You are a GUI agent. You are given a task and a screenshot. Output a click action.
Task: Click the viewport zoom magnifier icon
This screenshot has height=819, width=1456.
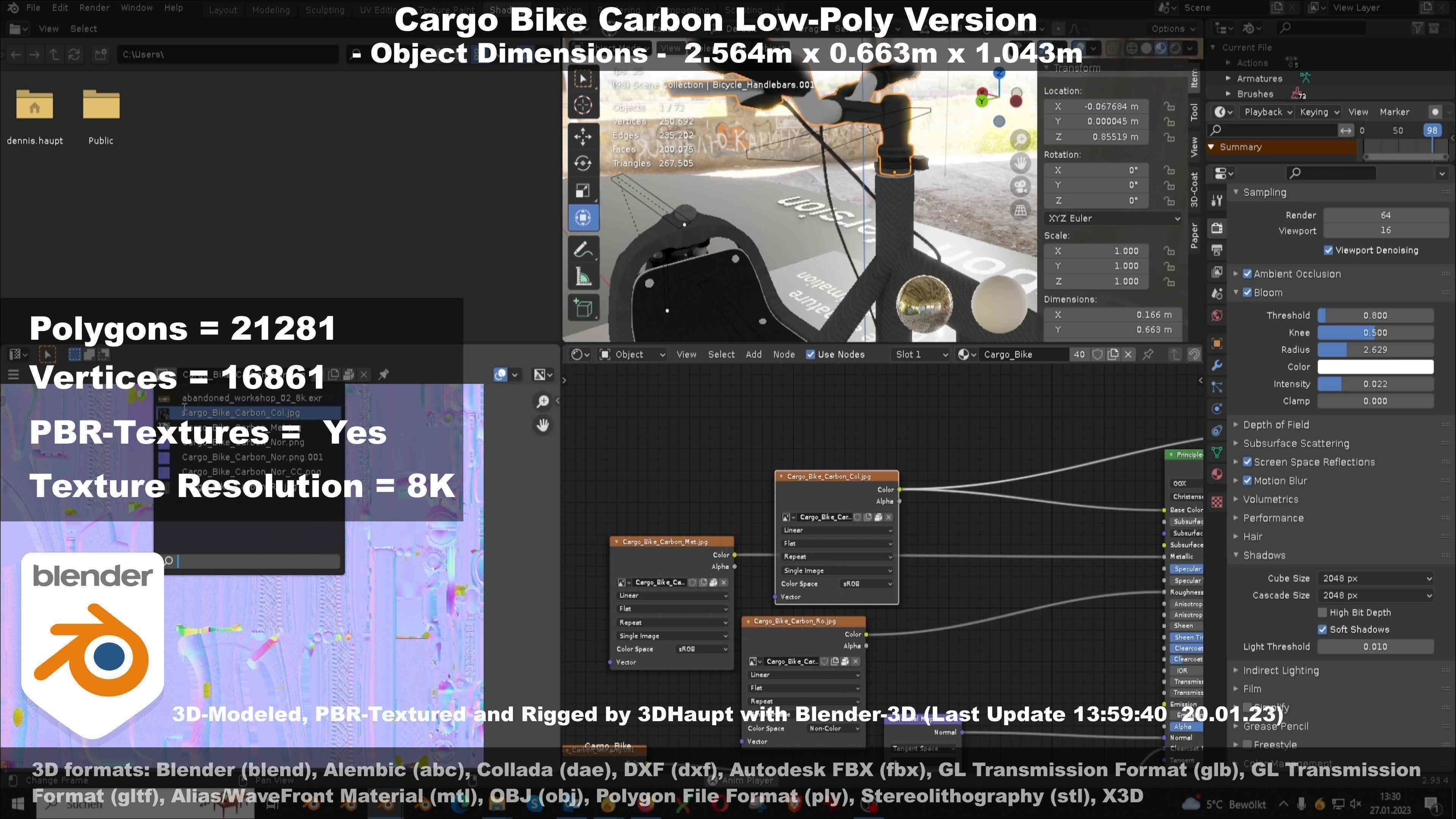(1020, 140)
